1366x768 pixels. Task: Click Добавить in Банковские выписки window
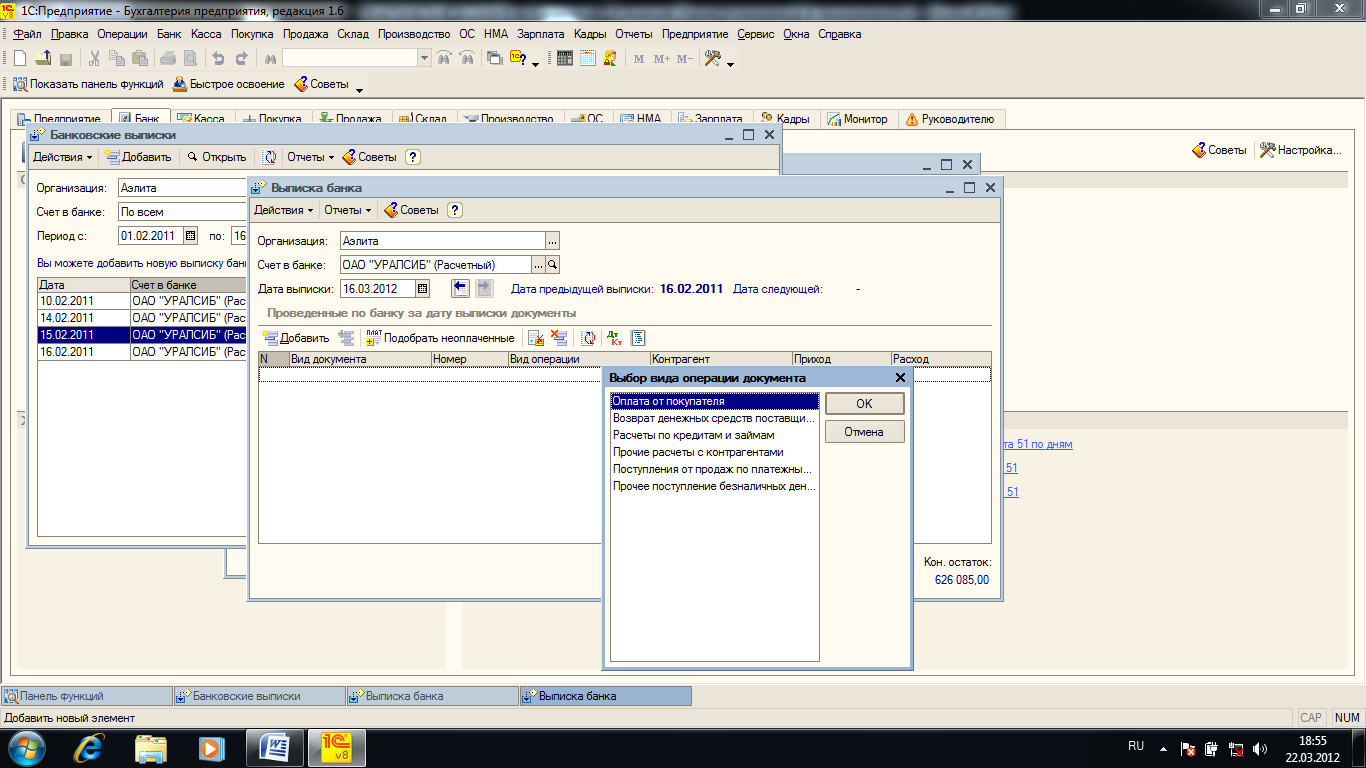pyautogui.click(x=138, y=157)
